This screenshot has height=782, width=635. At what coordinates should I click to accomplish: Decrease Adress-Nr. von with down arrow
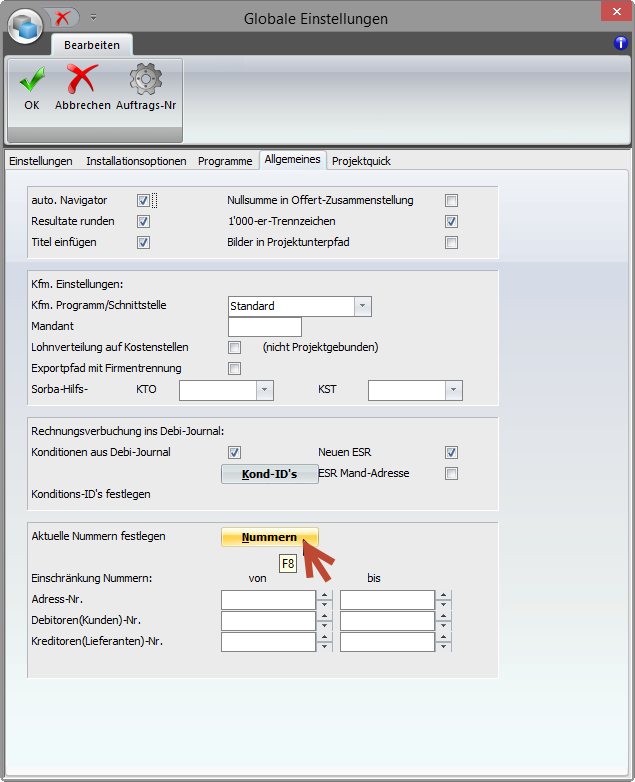tap(325, 604)
